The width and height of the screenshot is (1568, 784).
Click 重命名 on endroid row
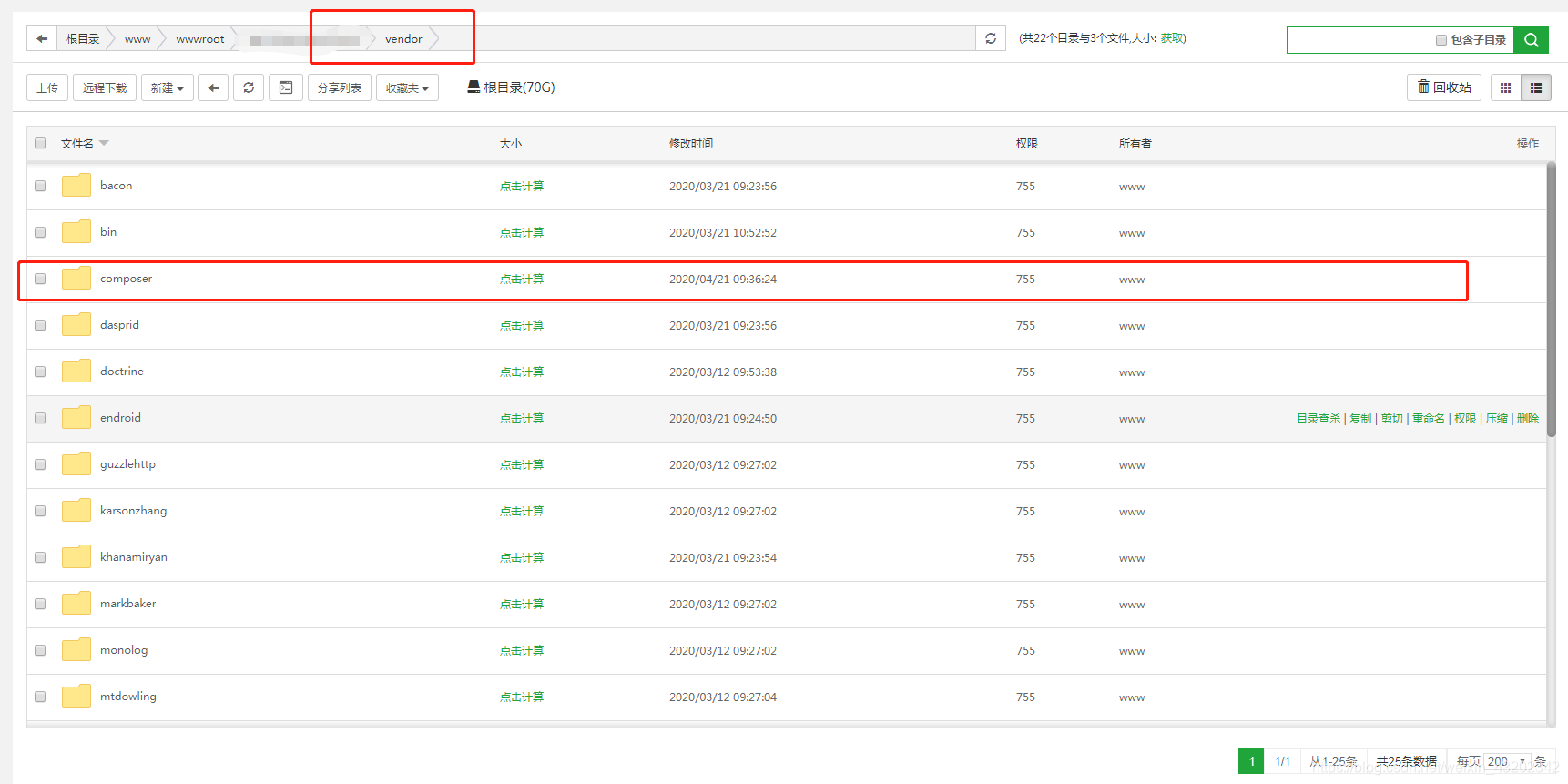point(1429,419)
